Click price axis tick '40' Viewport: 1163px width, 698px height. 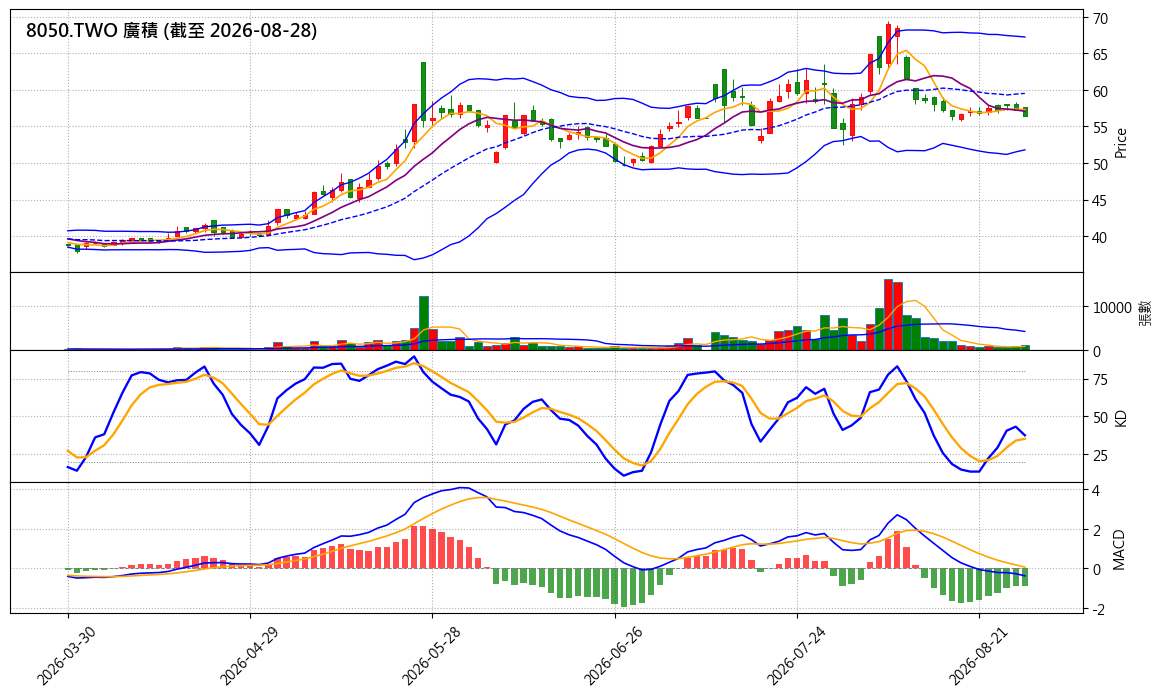pyautogui.click(x=1100, y=237)
